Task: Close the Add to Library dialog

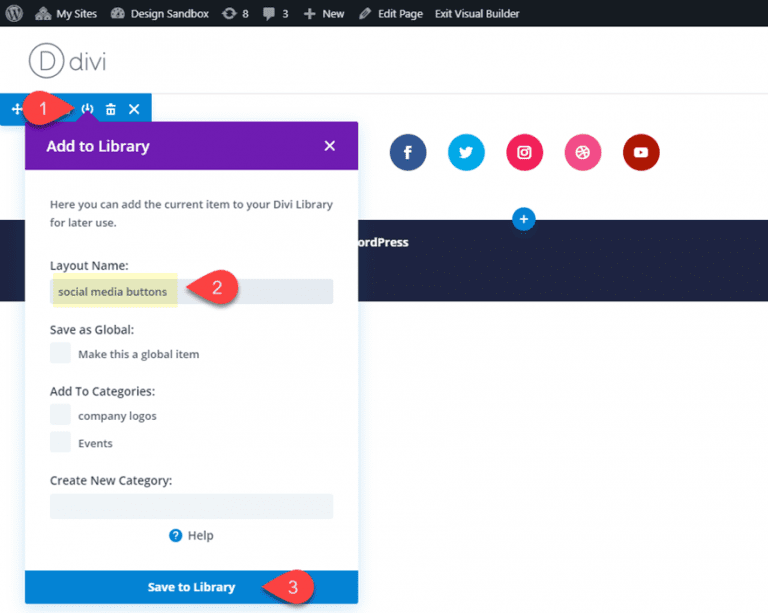Action: 330,146
